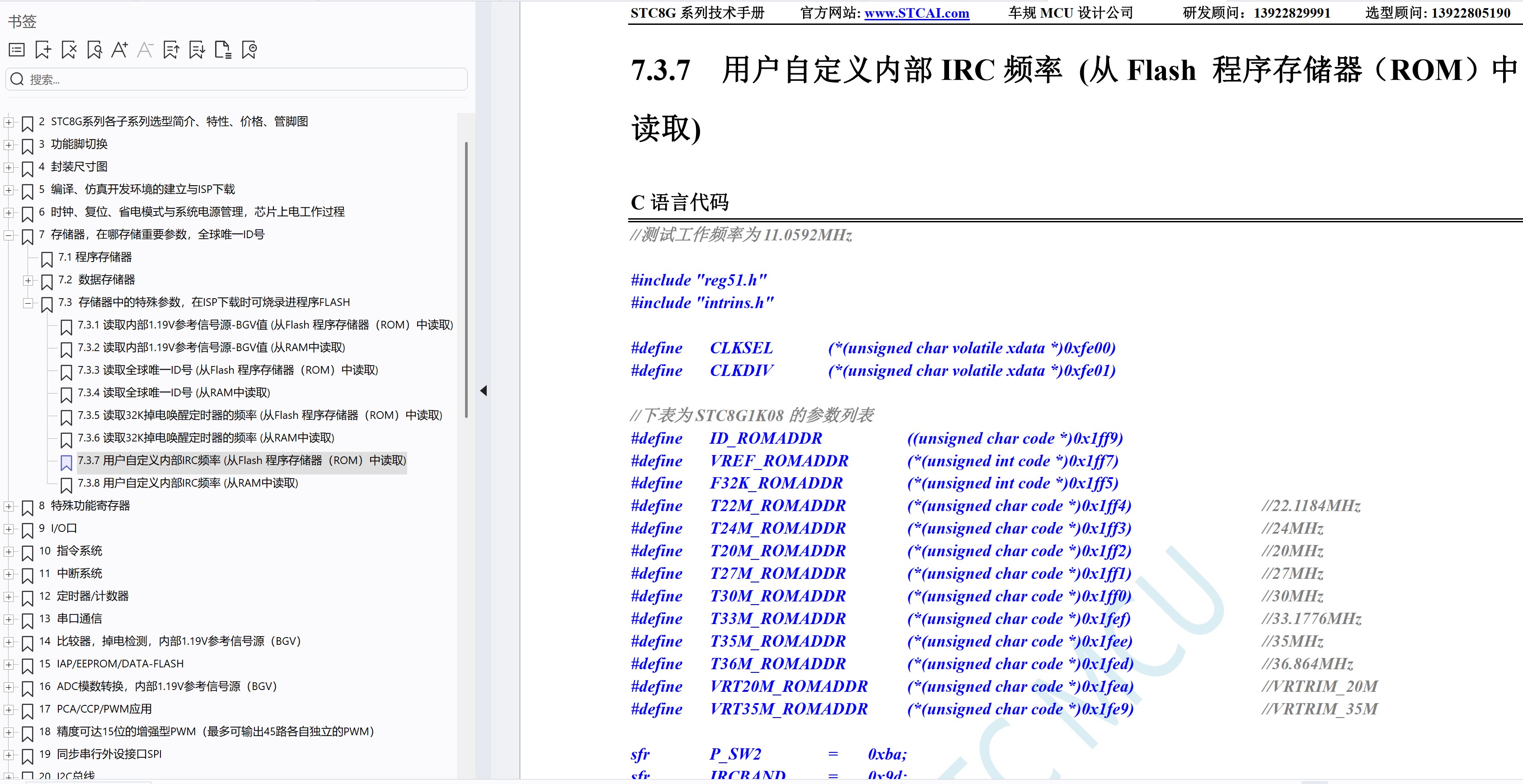Expand chapter 2 选型简介 node
Image resolution: width=1523 pixels, height=784 pixels.
click(8, 122)
